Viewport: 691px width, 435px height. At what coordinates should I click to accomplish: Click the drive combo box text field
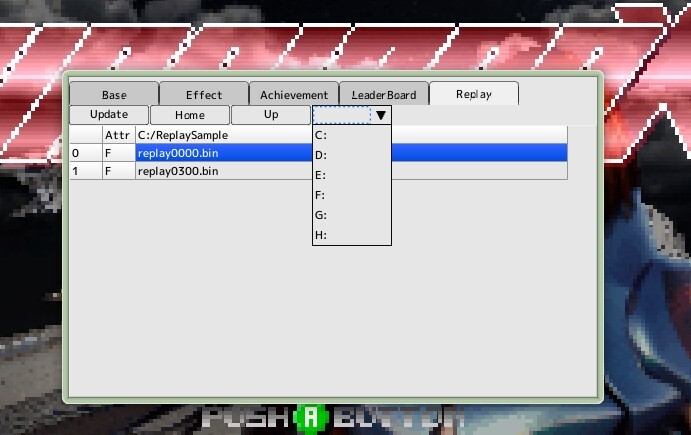(342, 115)
